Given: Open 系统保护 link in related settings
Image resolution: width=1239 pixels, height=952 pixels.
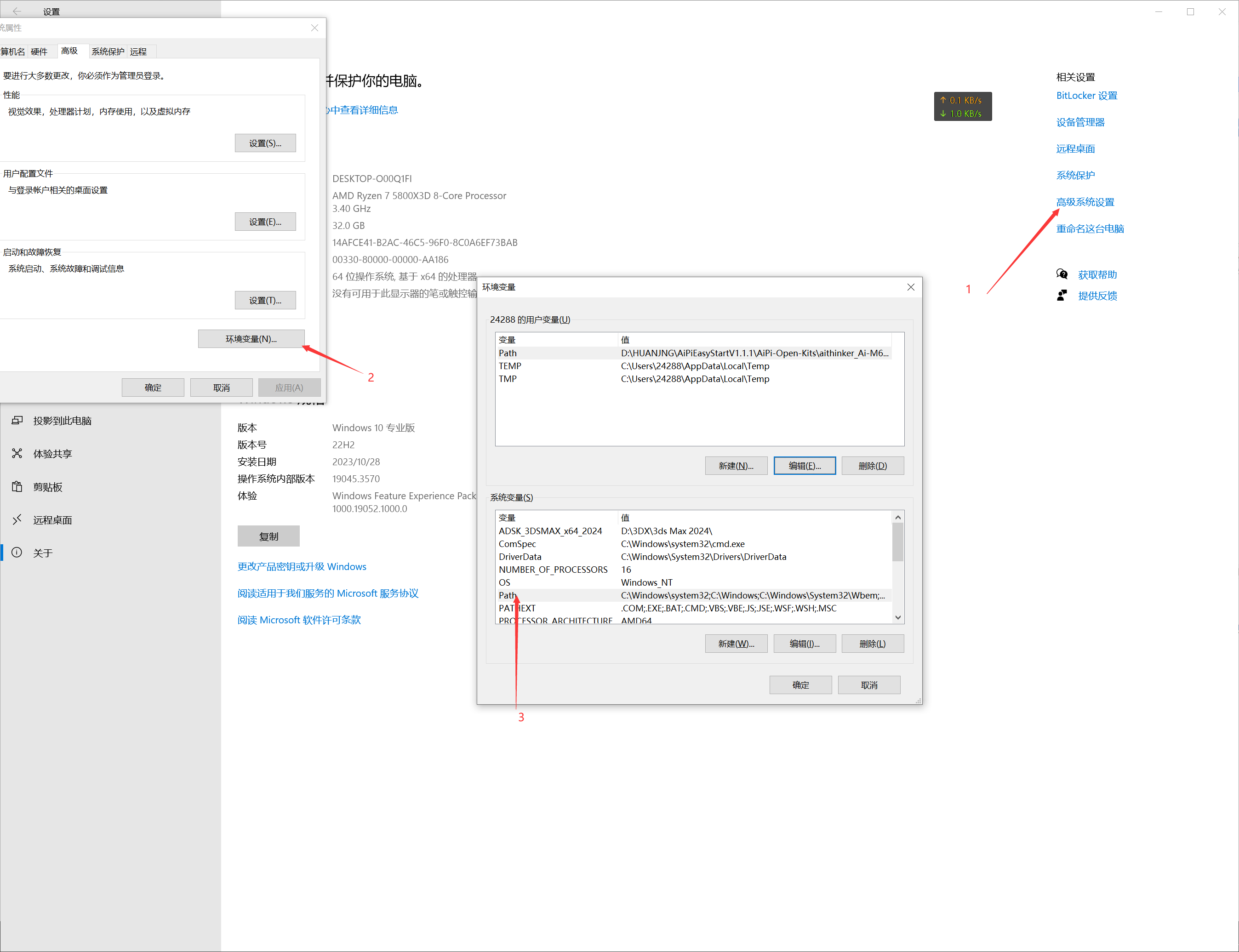Looking at the screenshot, I should click(1076, 176).
